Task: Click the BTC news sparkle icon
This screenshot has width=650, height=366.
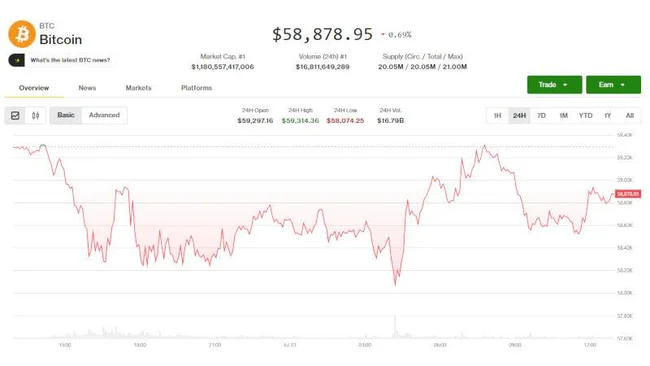Action: (17, 61)
